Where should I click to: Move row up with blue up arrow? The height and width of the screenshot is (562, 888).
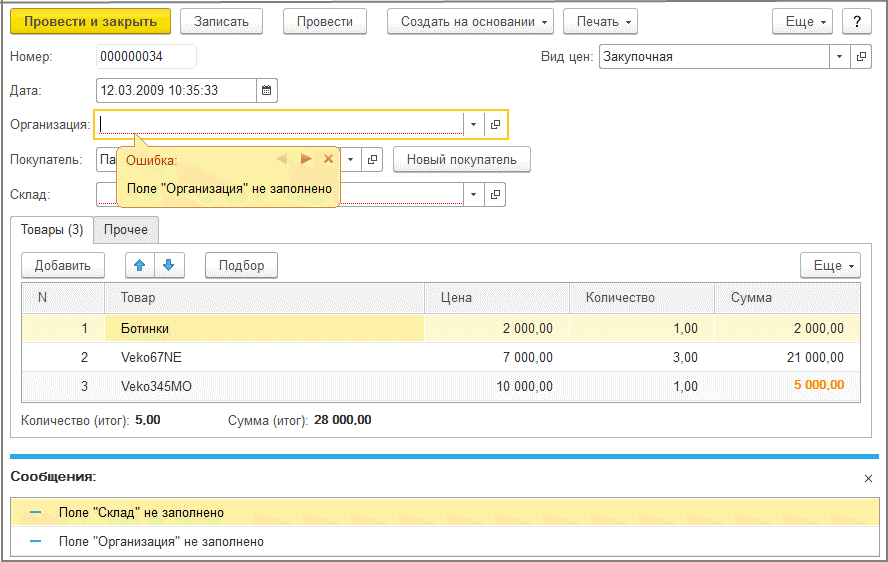point(140,265)
